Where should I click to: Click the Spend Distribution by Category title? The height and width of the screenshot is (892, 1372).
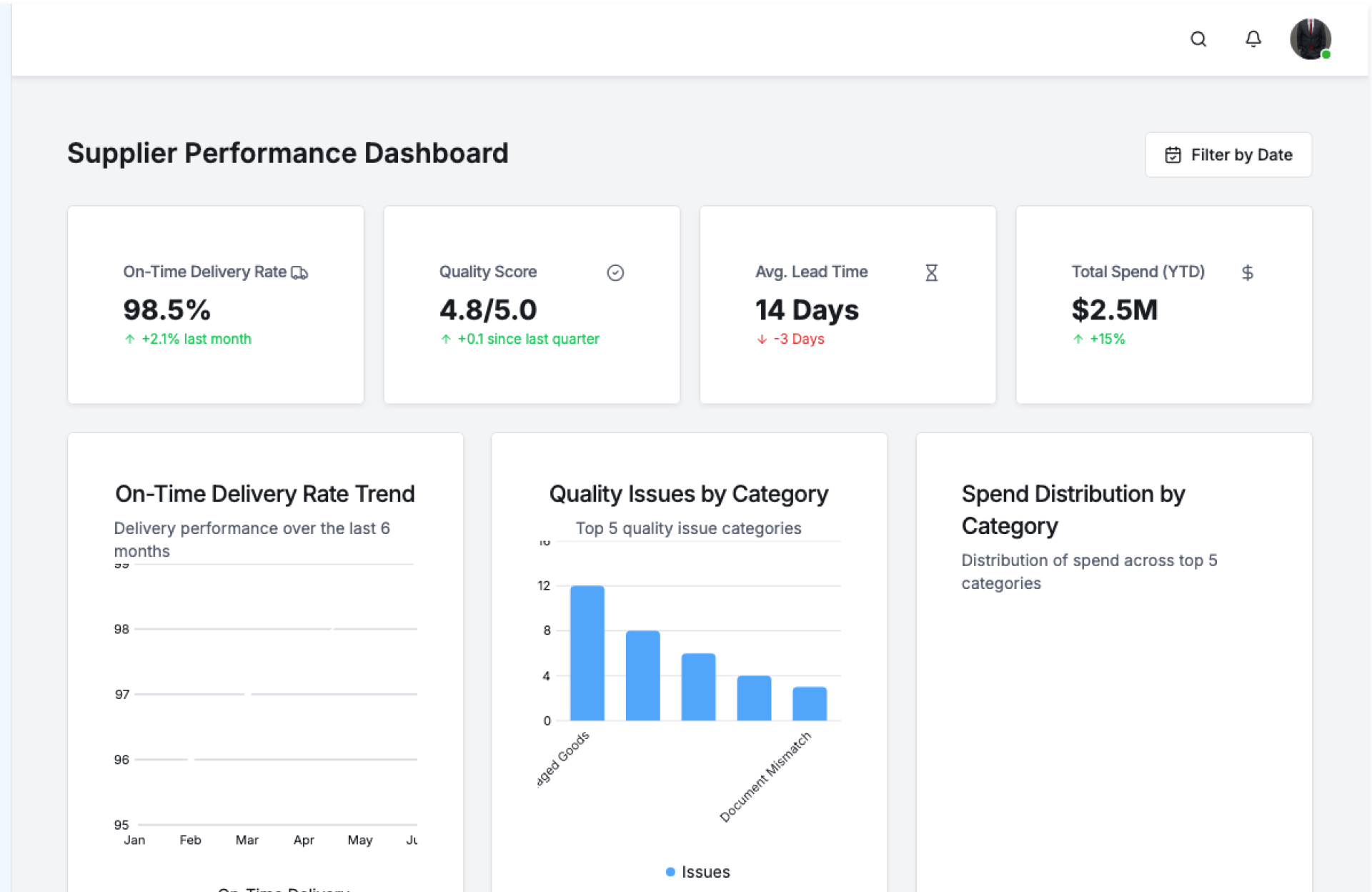coord(1072,510)
